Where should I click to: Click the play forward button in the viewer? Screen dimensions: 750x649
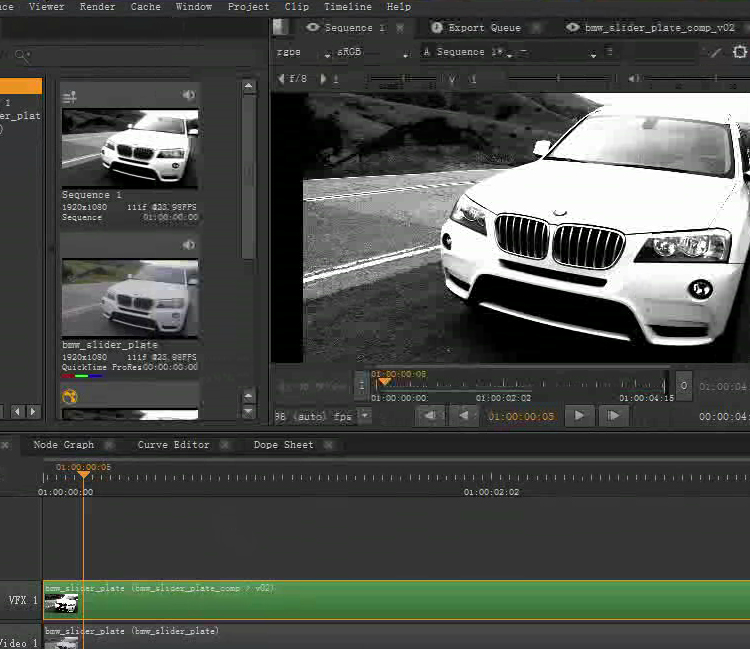[x=579, y=416]
